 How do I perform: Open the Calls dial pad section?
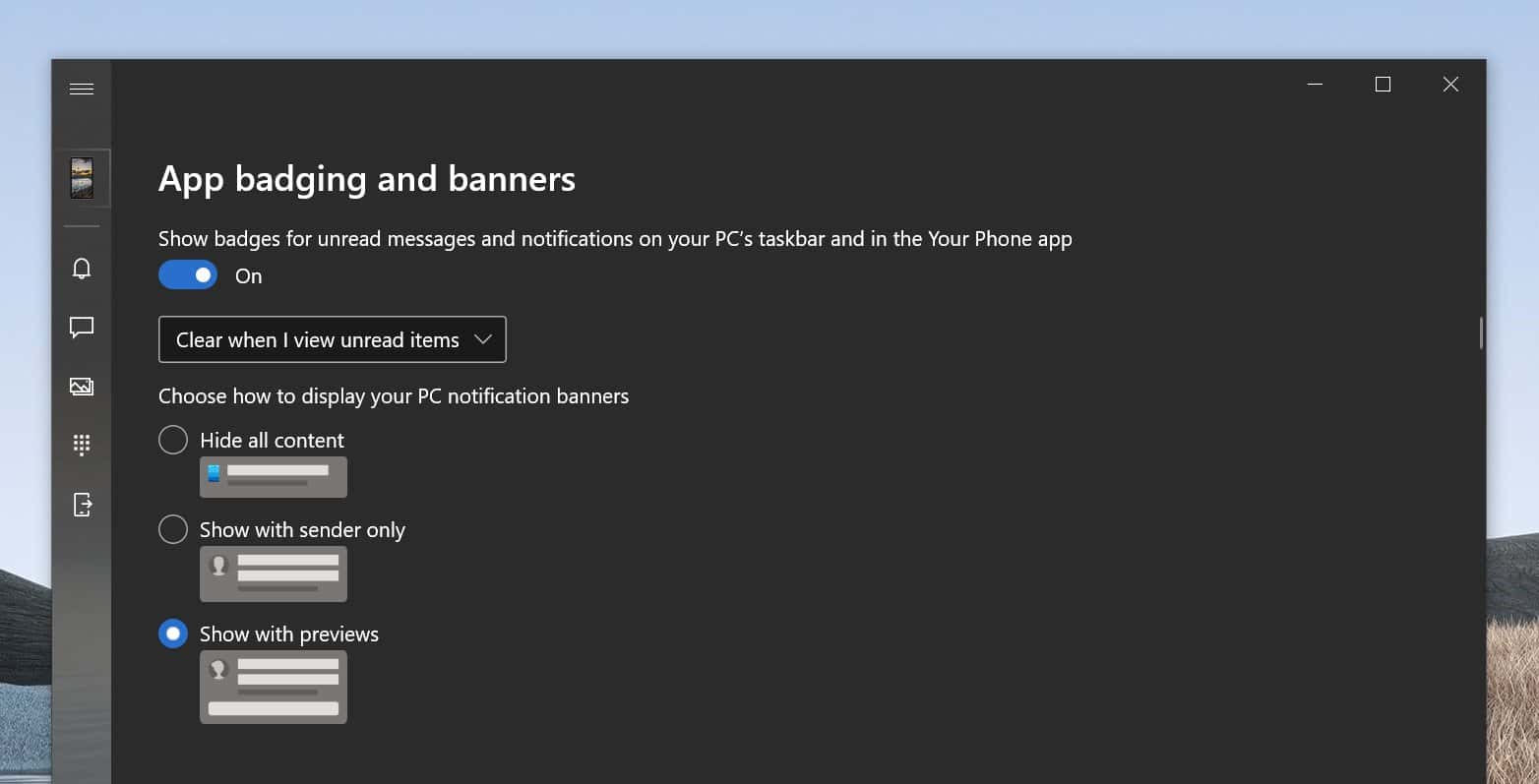82,445
